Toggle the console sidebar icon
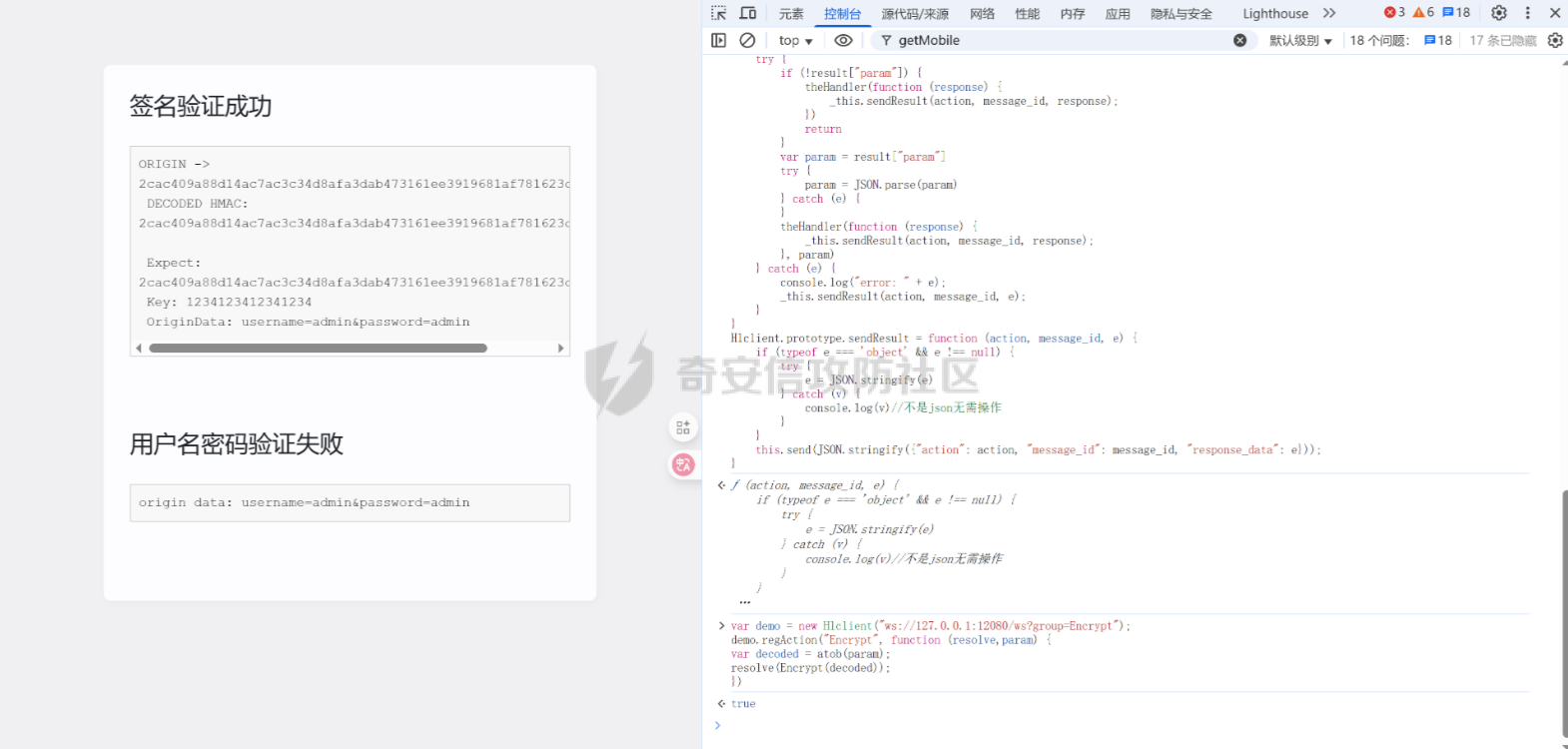 click(x=719, y=40)
